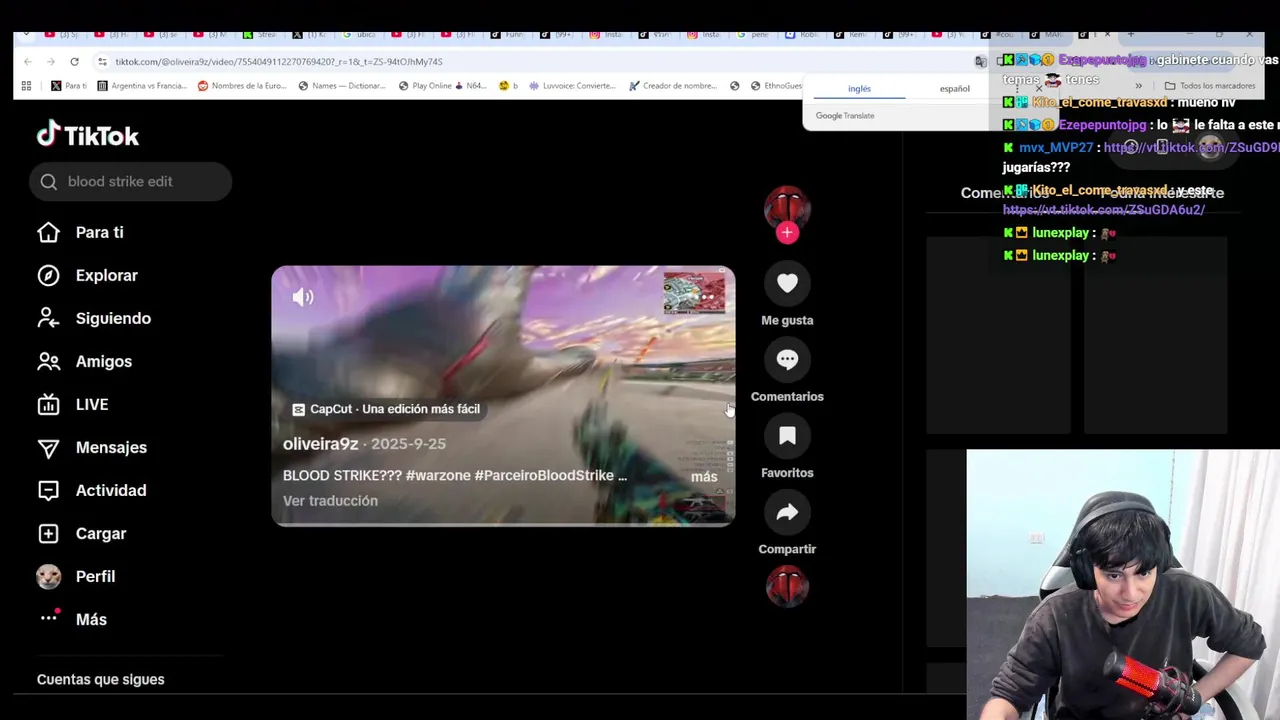Open the creator avatar above Me gusta
This screenshot has height=720, width=1280.
coord(787,206)
